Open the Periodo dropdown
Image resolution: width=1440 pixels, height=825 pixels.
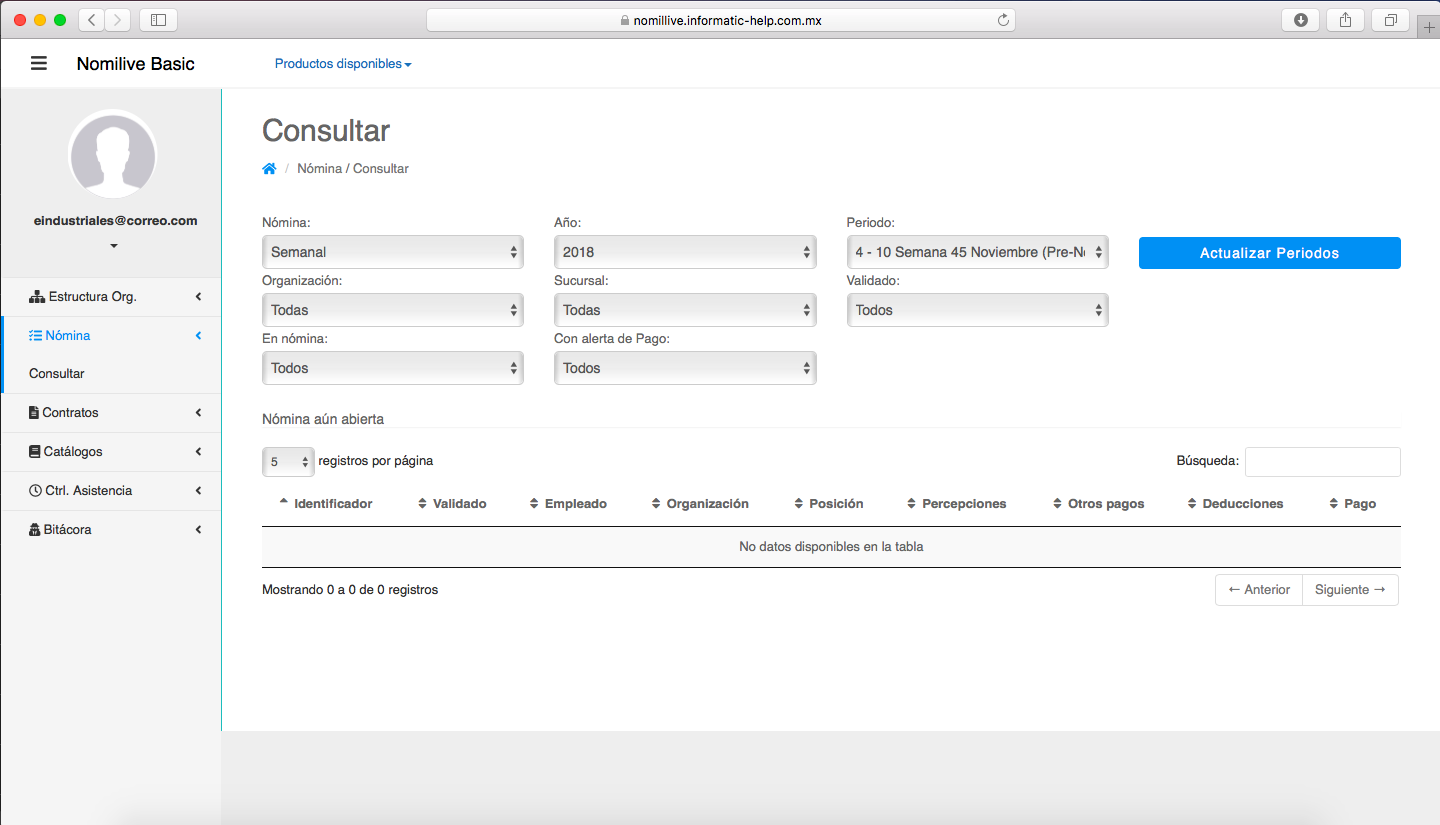(977, 252)
